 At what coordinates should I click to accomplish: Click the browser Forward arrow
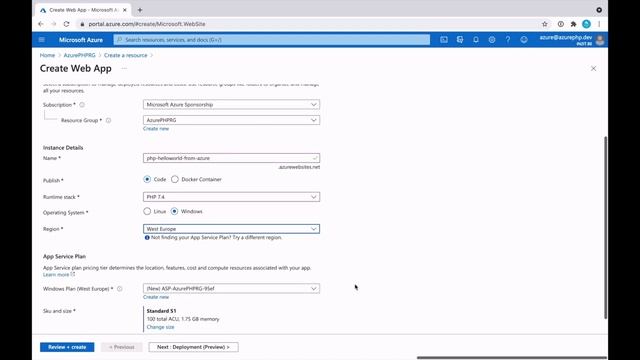click(x=53, y=24)
